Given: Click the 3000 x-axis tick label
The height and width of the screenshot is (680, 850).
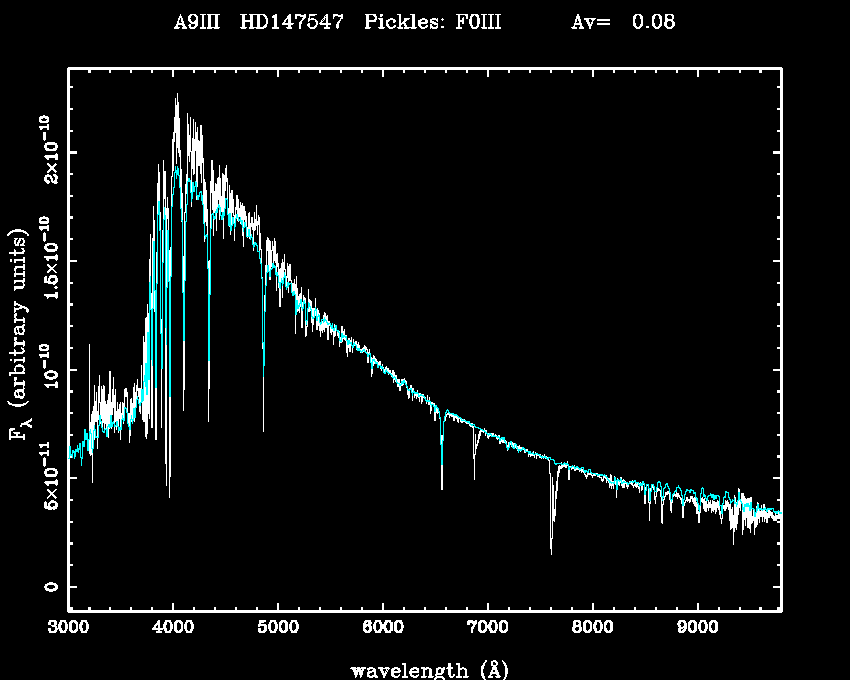Looking at the screenshot, I should tap(69, 629).
